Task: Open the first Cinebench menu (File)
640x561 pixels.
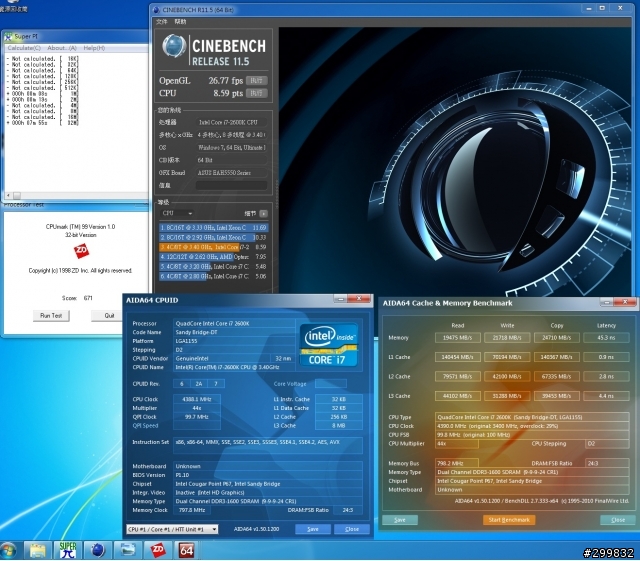Action: pos(162,22)
